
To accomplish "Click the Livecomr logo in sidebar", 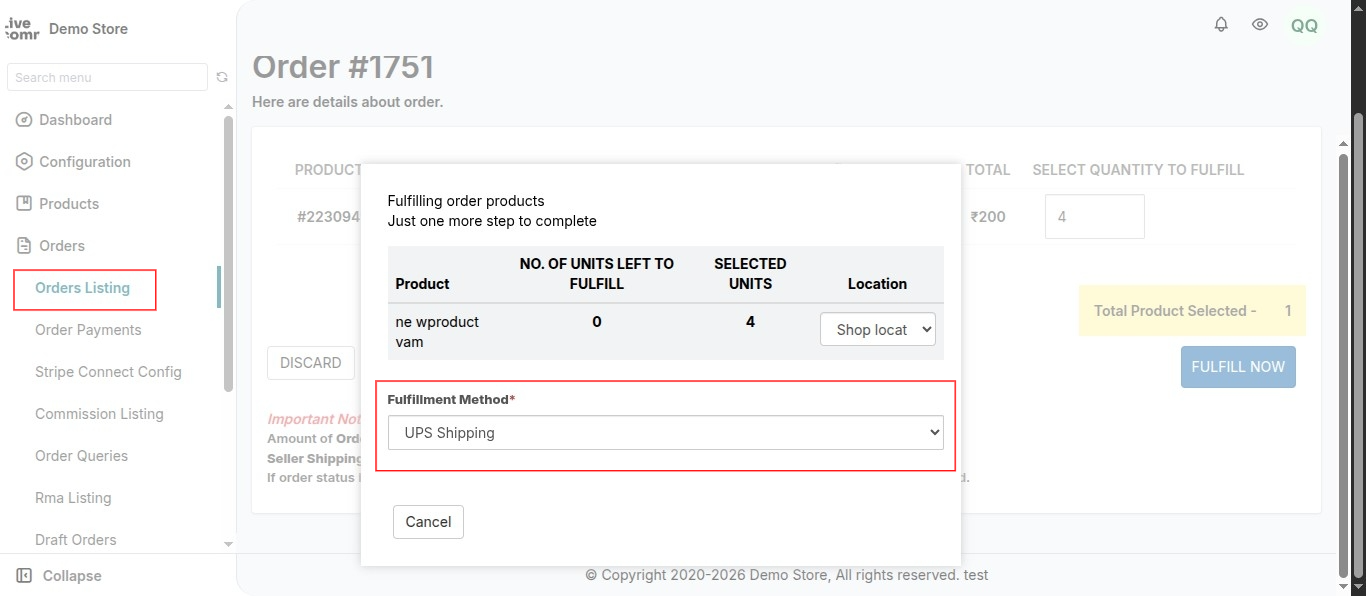I will tap(22, 29).
